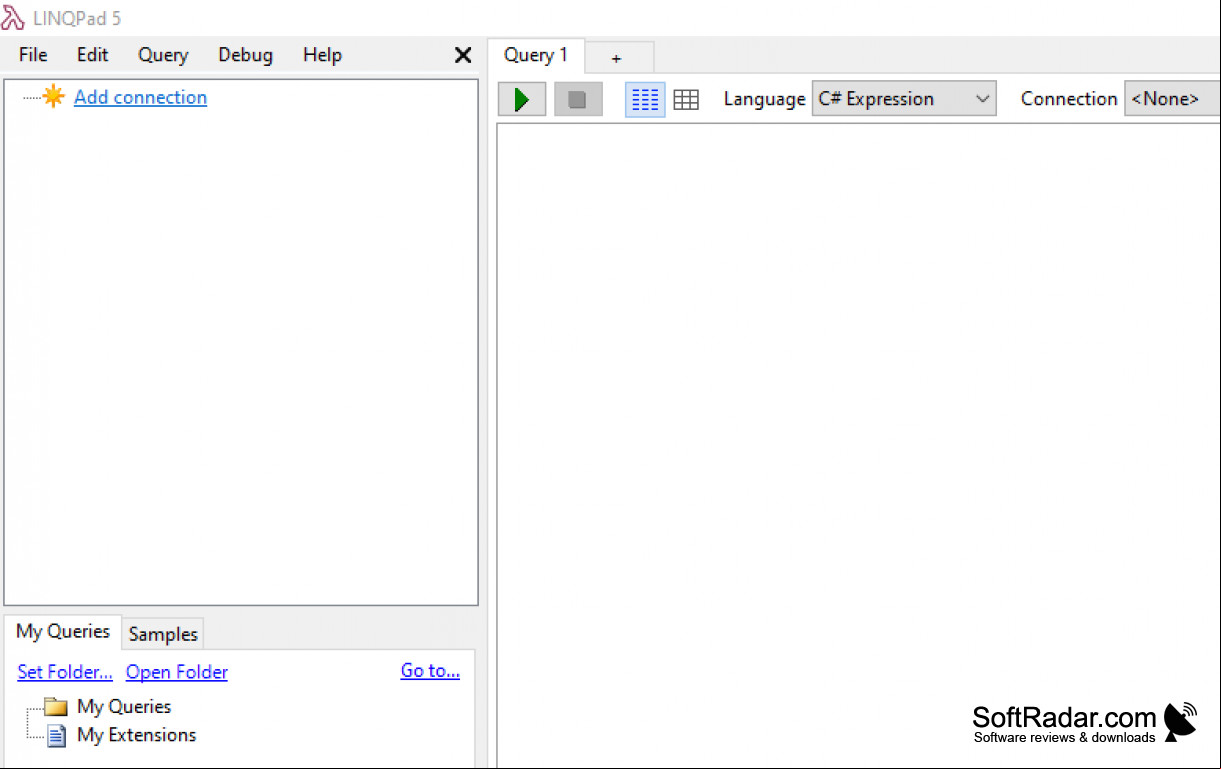
Task: Click the grey stop query button
Action: pyautogui.click(x=578, y=99)
